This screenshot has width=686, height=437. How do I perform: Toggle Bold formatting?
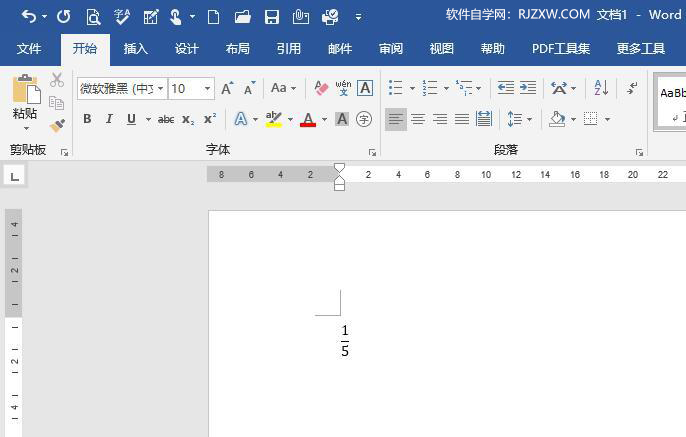(87, 119)
